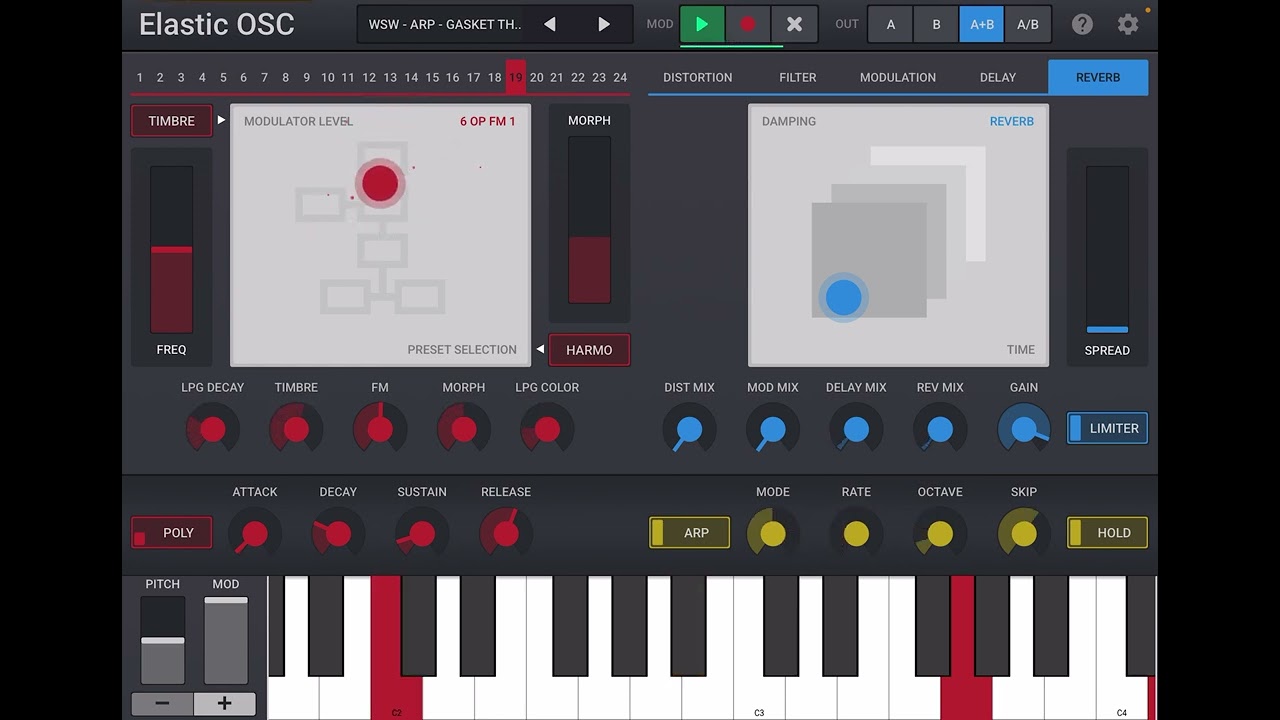Open the preset name selector WSW - ARP - GASKET
The height and width of the screenshot is (720, 1280).
[x=445, y=24]
